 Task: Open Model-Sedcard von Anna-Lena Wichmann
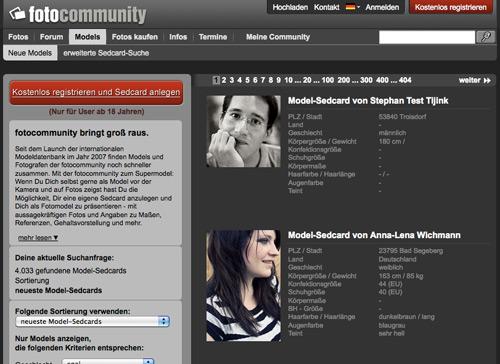[374, 235]
